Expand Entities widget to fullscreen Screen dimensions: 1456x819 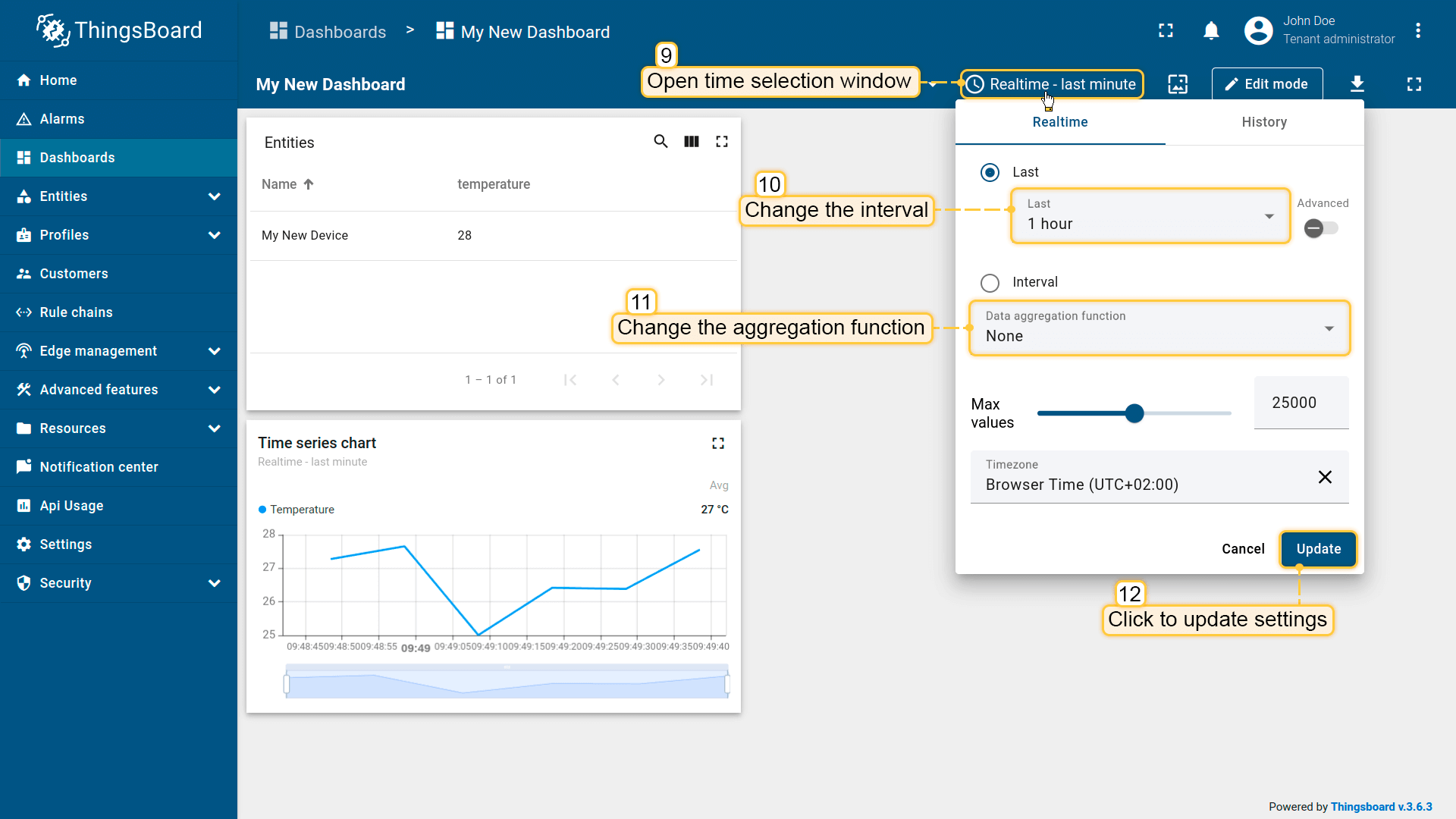pyautogui.click(x=721, y=142)
